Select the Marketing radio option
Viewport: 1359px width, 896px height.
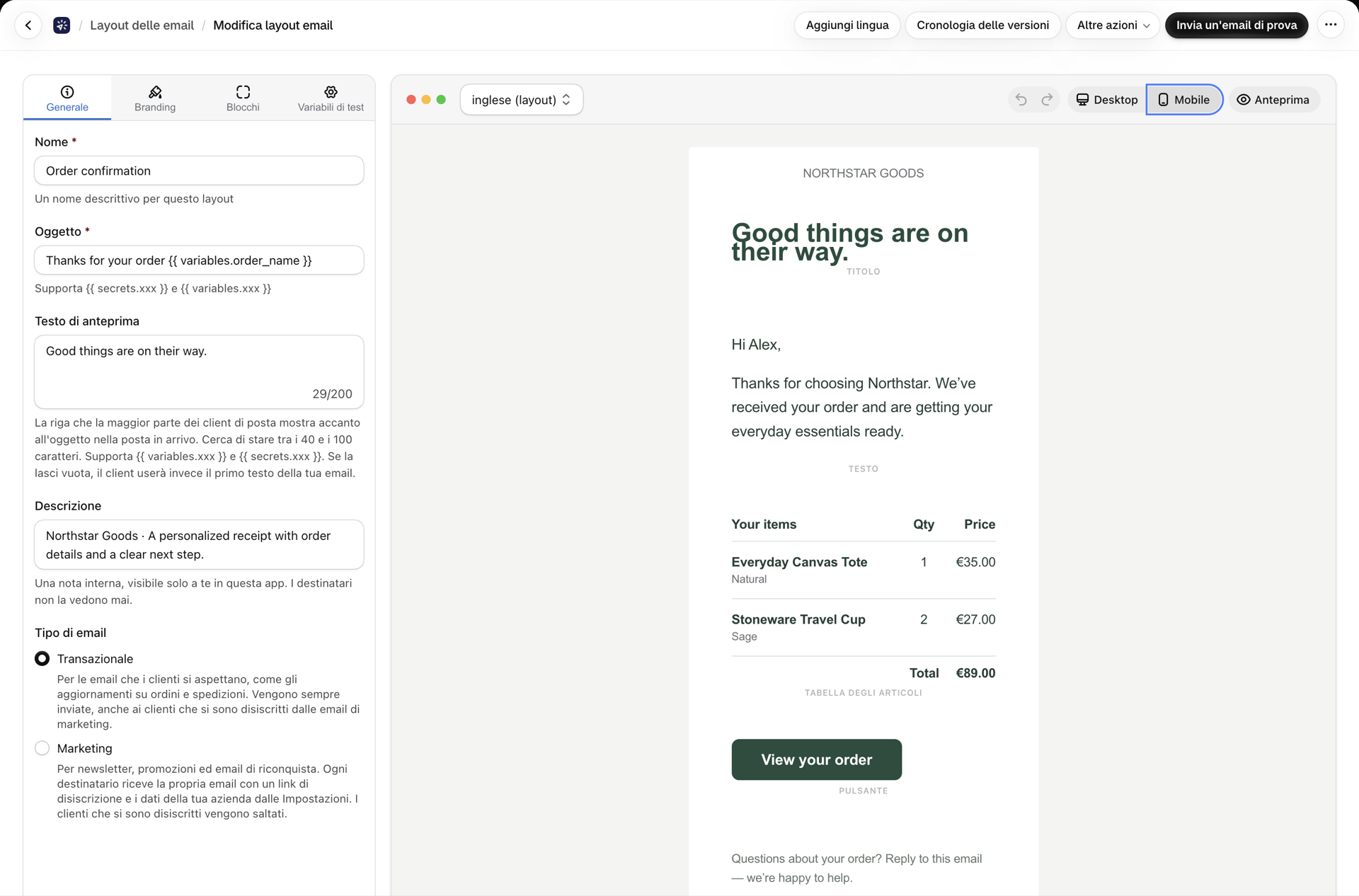pyautogui.click(x=42, y=748)
